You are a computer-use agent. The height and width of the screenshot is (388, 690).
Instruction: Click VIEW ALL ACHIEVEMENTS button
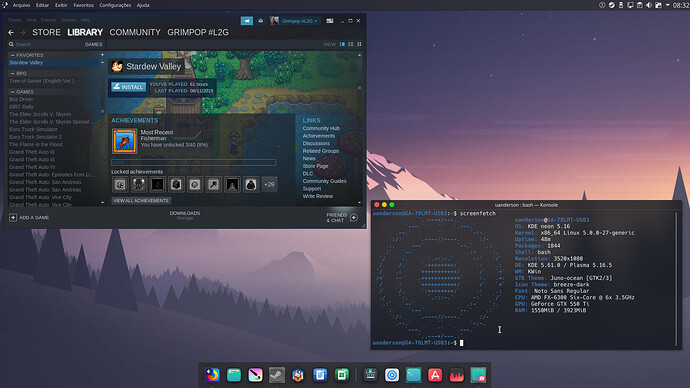140,201
